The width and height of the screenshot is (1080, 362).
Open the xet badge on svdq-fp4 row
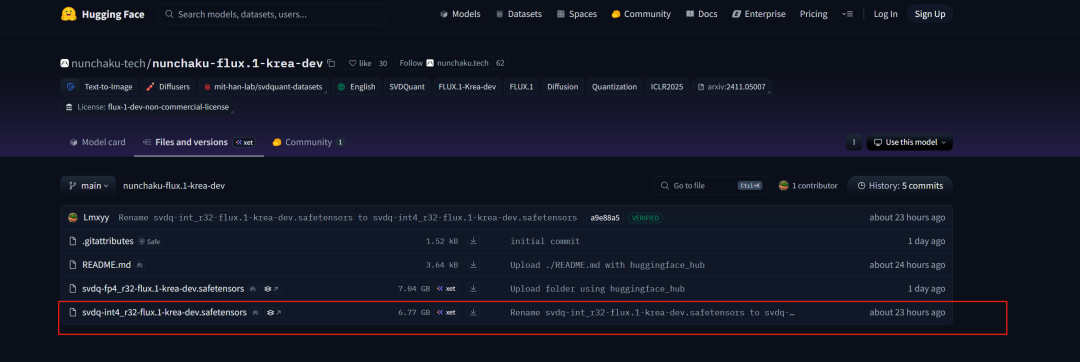coord(446,289)
